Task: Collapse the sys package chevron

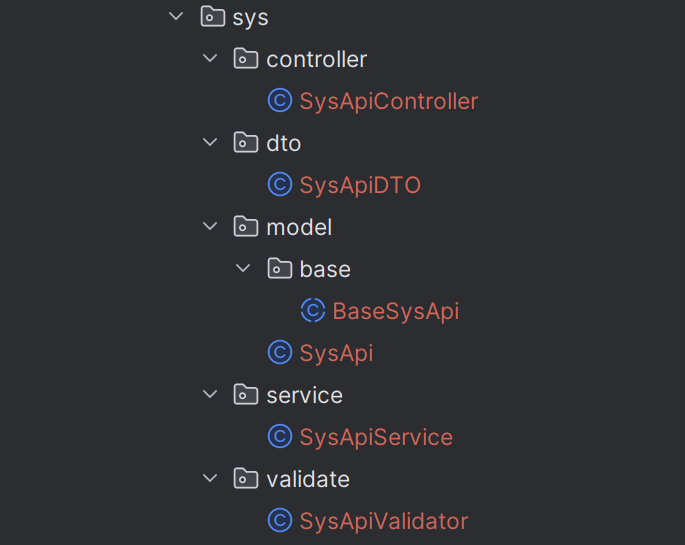Action: tap(177, 17)
